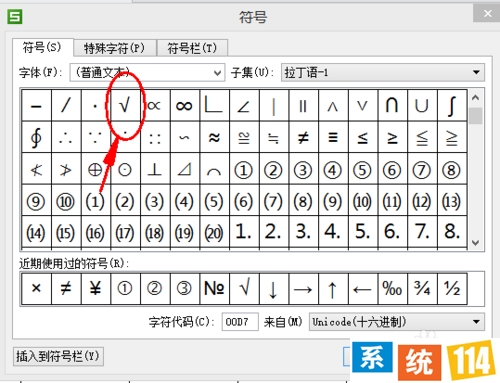Open the 字体(F) font dropdown
Image resolution: width=500 pixels, height=383 pixels.
(147, 72)
